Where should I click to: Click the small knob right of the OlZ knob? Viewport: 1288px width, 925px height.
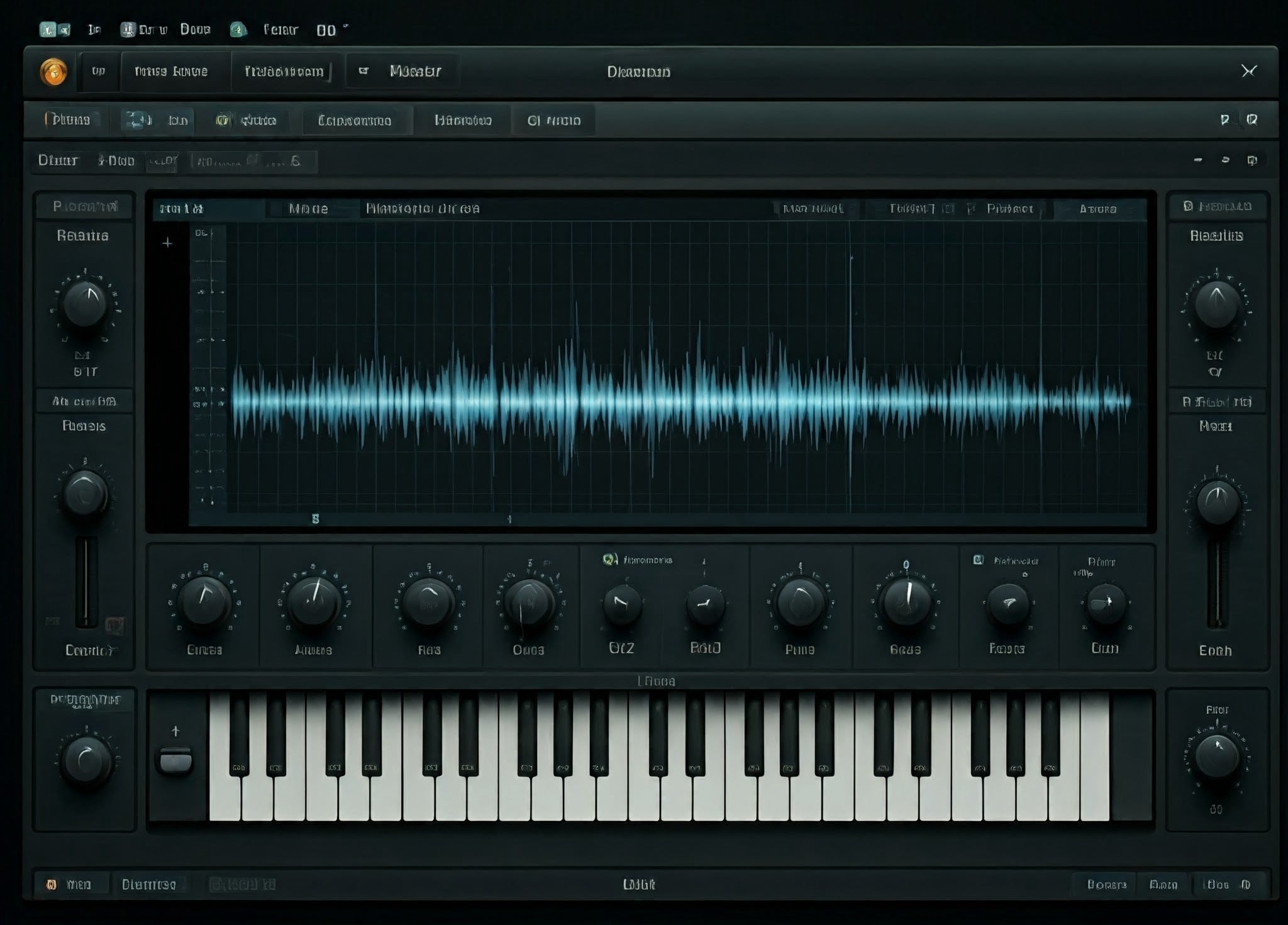(705, 604)
